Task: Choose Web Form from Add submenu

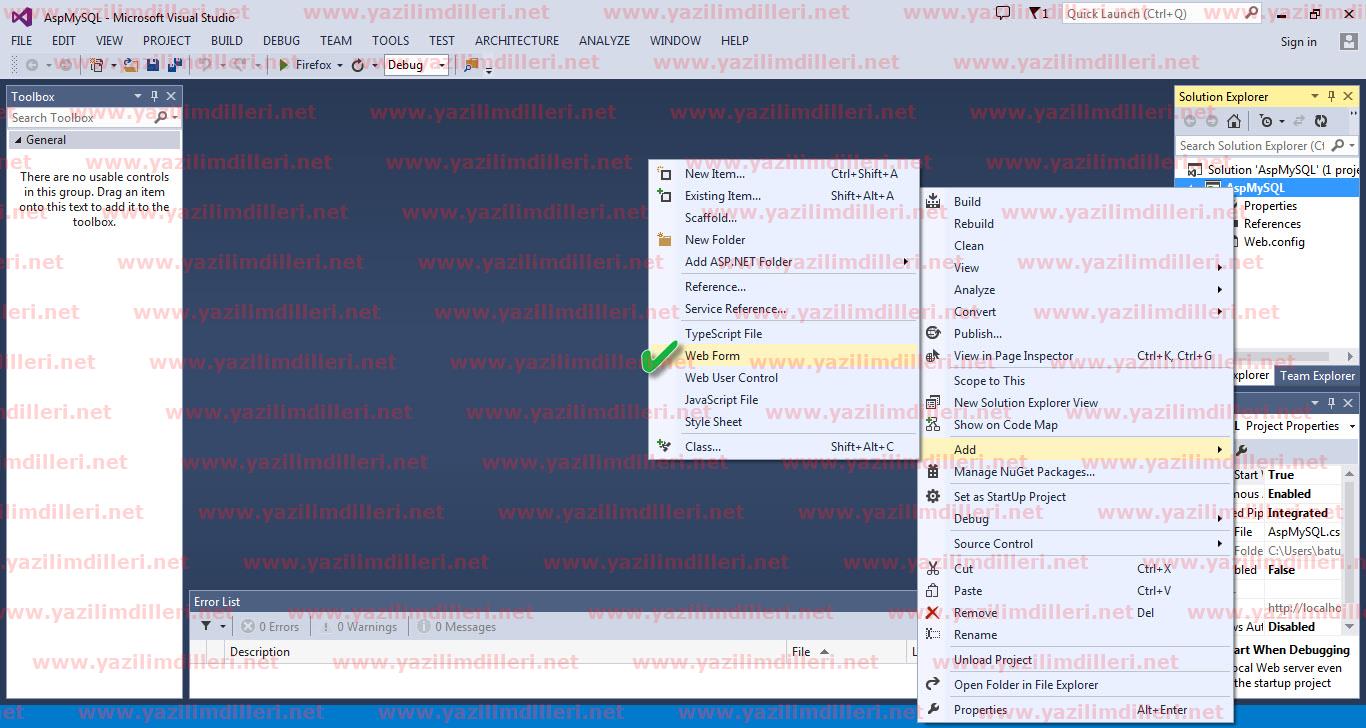Action: click(x=784, y=356)
